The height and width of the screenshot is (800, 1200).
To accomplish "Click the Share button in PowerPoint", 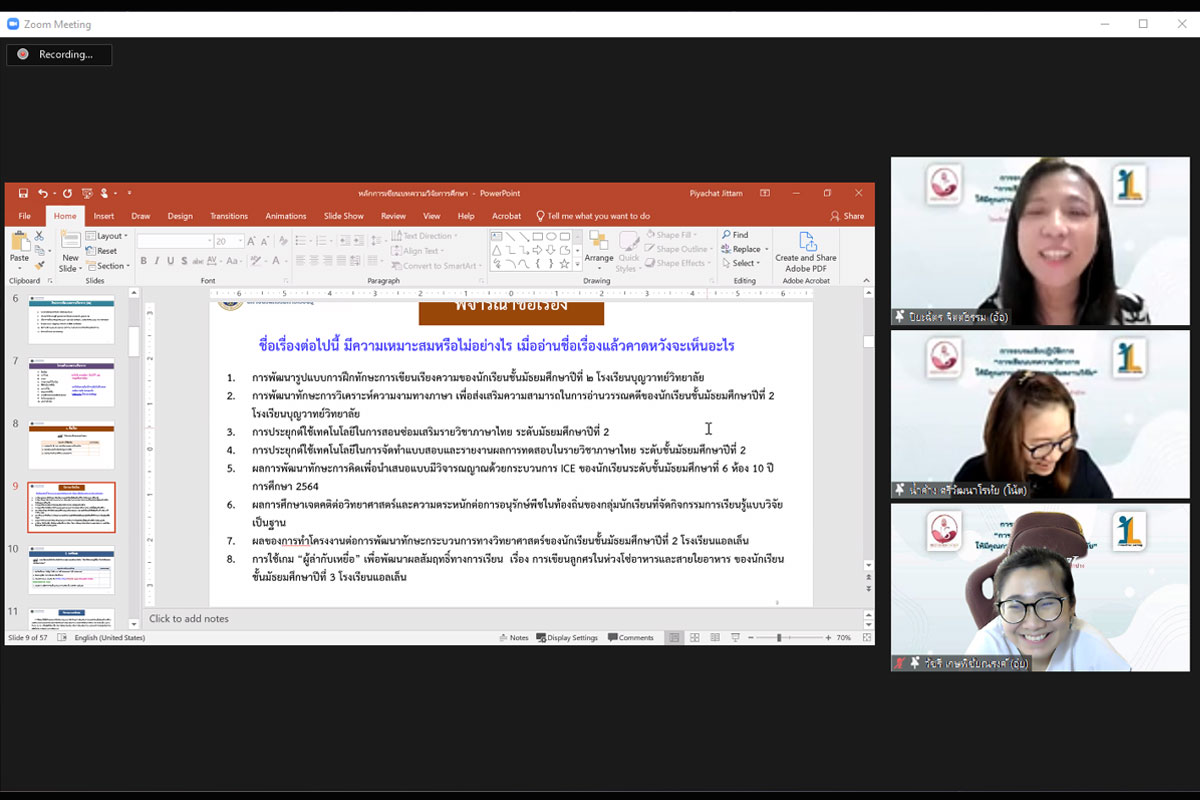I will pos(847,216).
